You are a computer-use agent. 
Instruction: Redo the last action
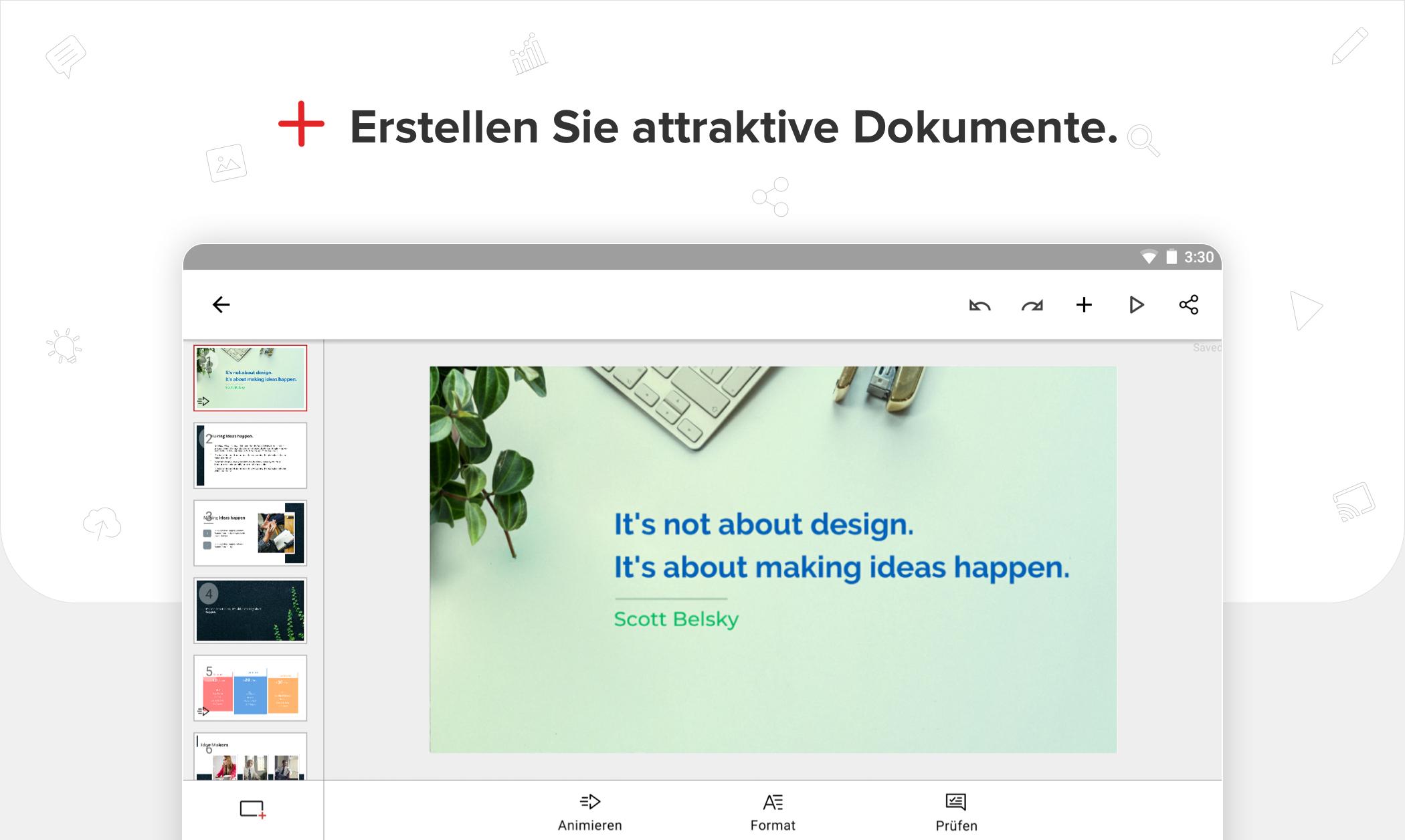coord(1032,306)
